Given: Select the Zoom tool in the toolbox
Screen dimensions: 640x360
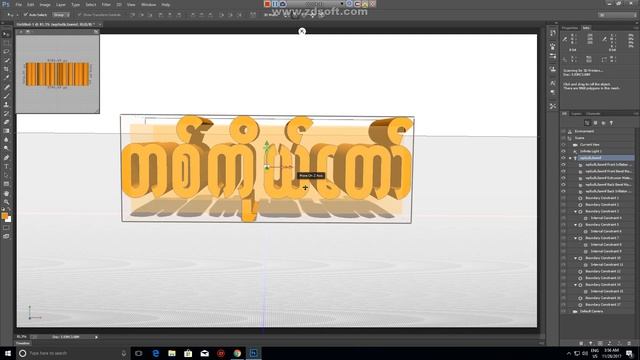Looking at the screenshot, I should coord(6,202).
